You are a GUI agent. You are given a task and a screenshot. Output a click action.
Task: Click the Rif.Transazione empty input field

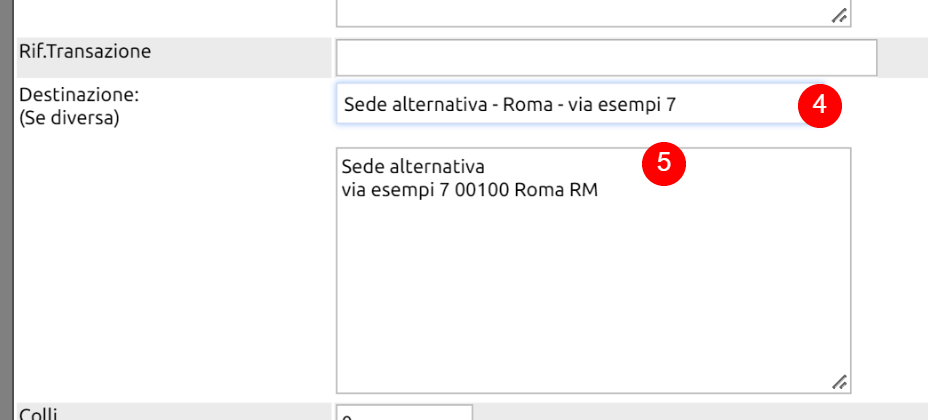click(606, 57)
